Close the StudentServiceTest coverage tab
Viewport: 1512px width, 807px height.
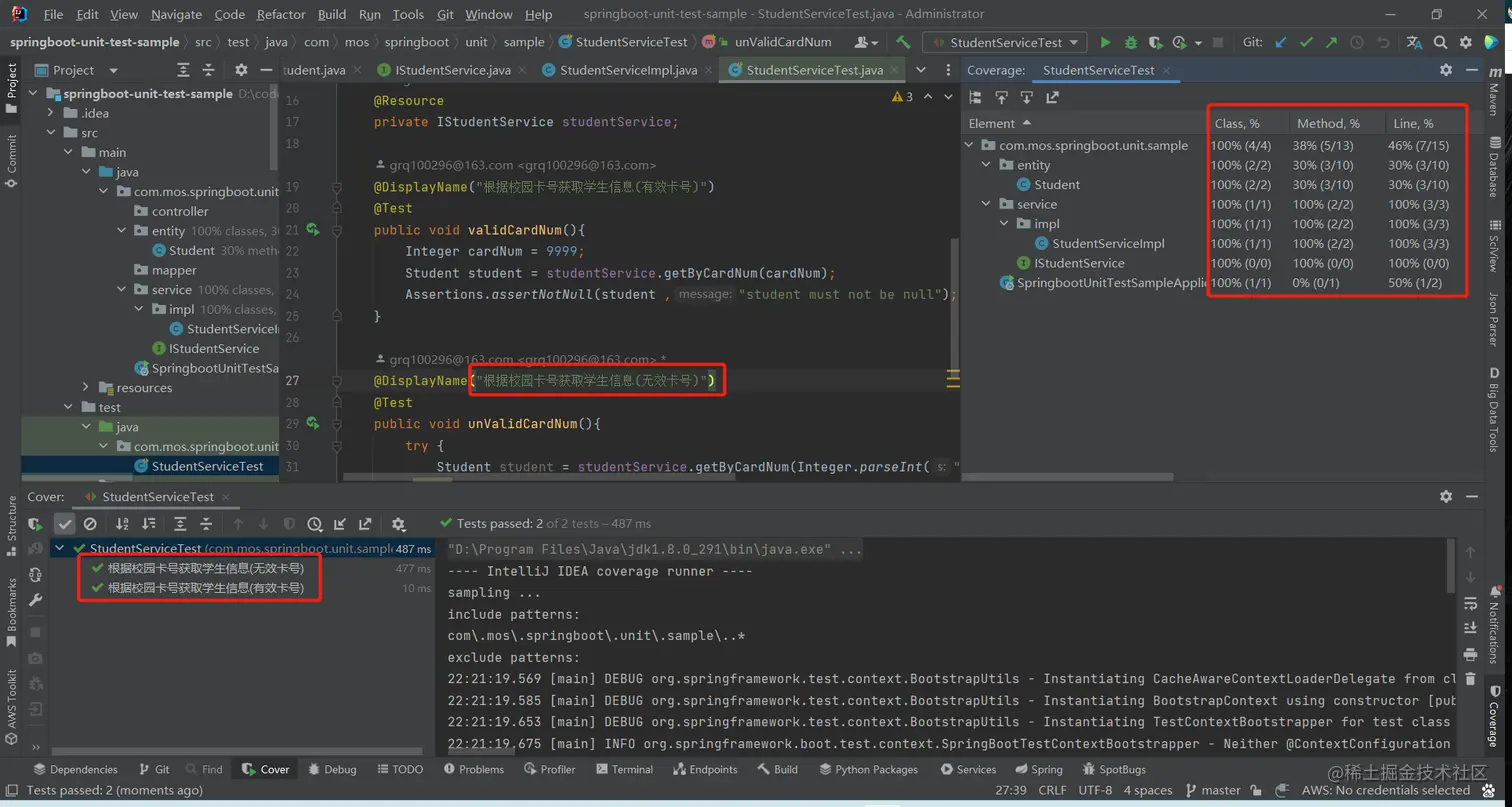(1166, 71)
